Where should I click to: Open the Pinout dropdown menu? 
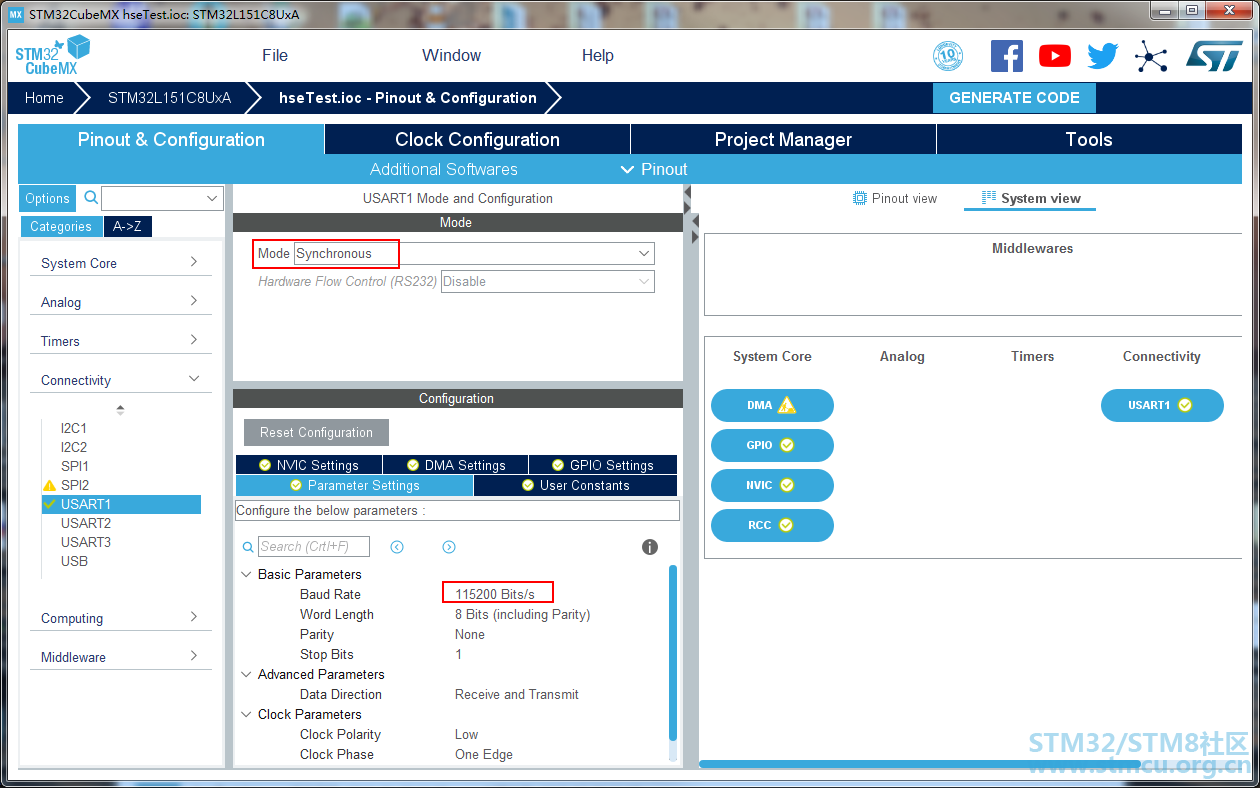654,169
